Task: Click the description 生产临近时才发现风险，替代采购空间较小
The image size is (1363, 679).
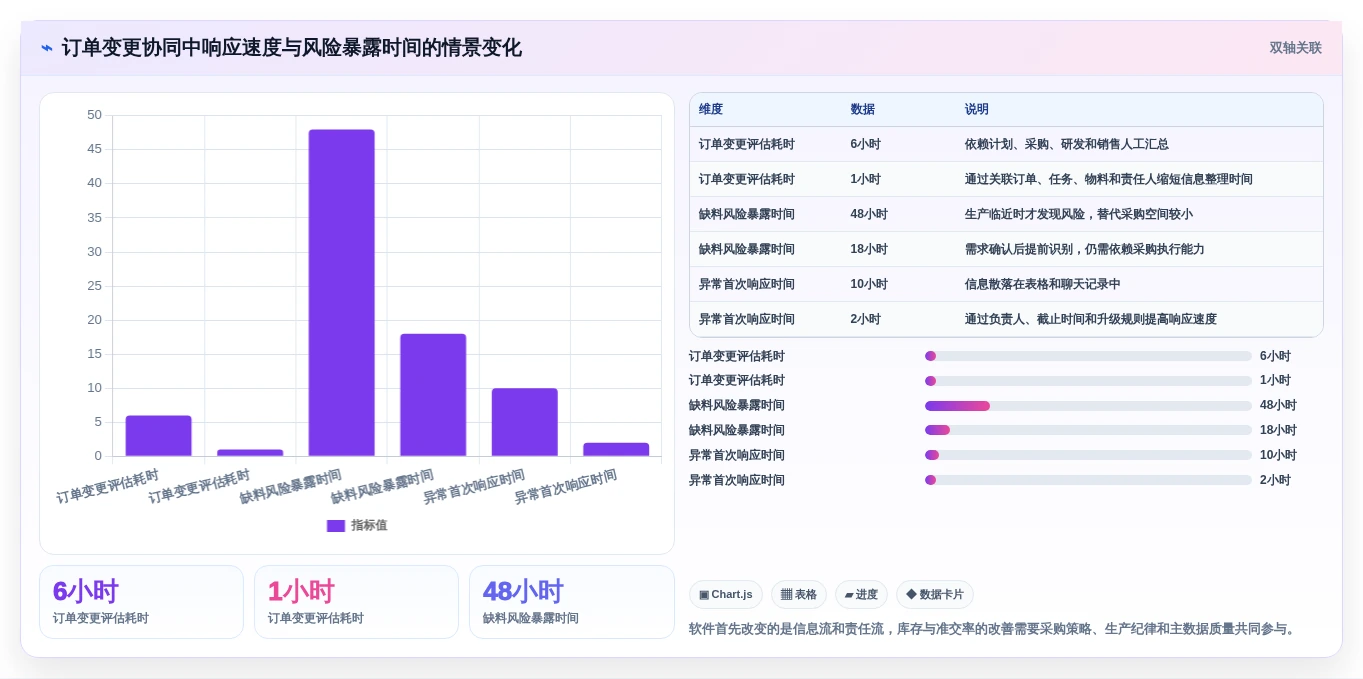Action: point(1079,214)
